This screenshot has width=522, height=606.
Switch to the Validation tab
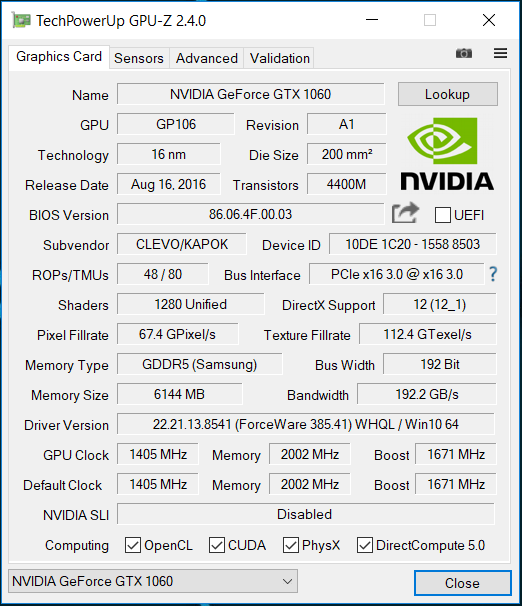click(x=280, y=58)
